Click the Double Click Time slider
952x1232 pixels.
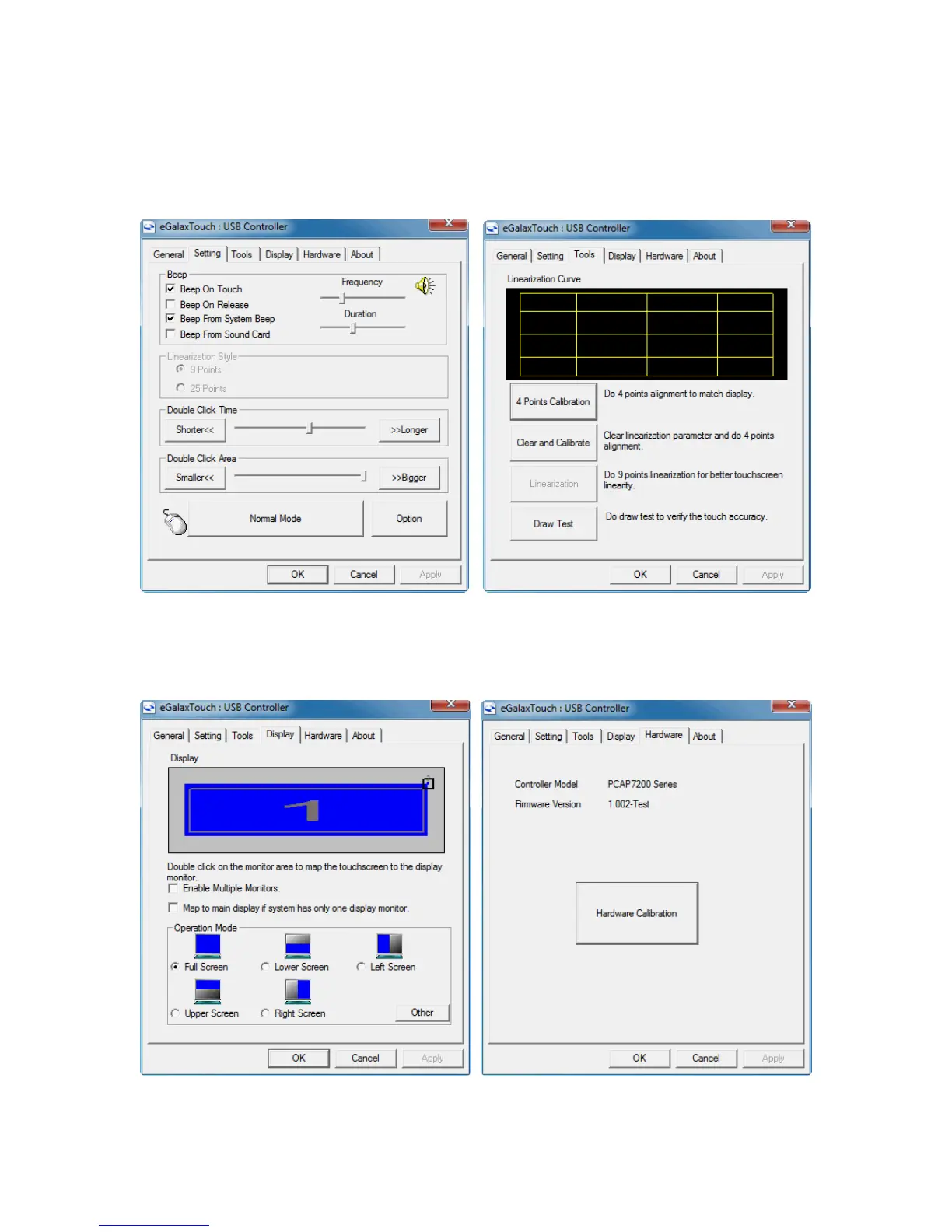coord(299,428)
